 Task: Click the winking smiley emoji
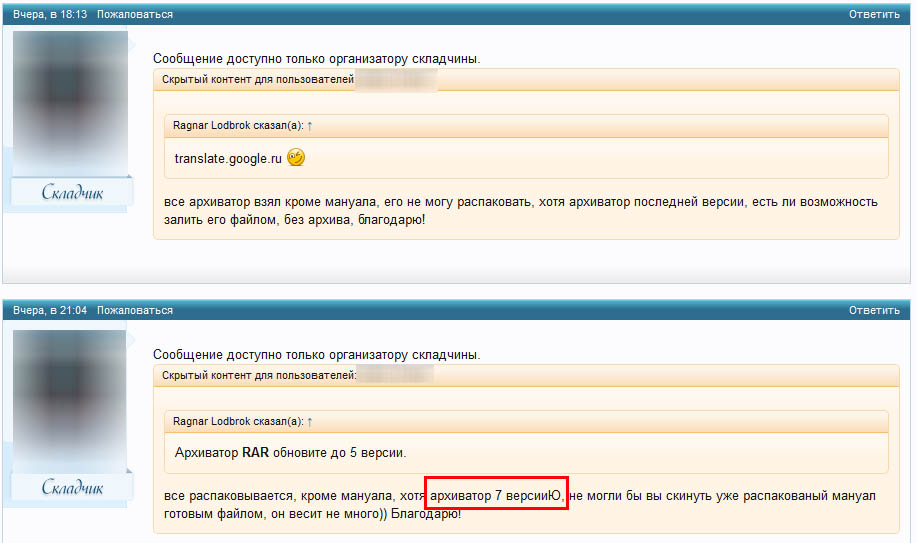(296, 157)
